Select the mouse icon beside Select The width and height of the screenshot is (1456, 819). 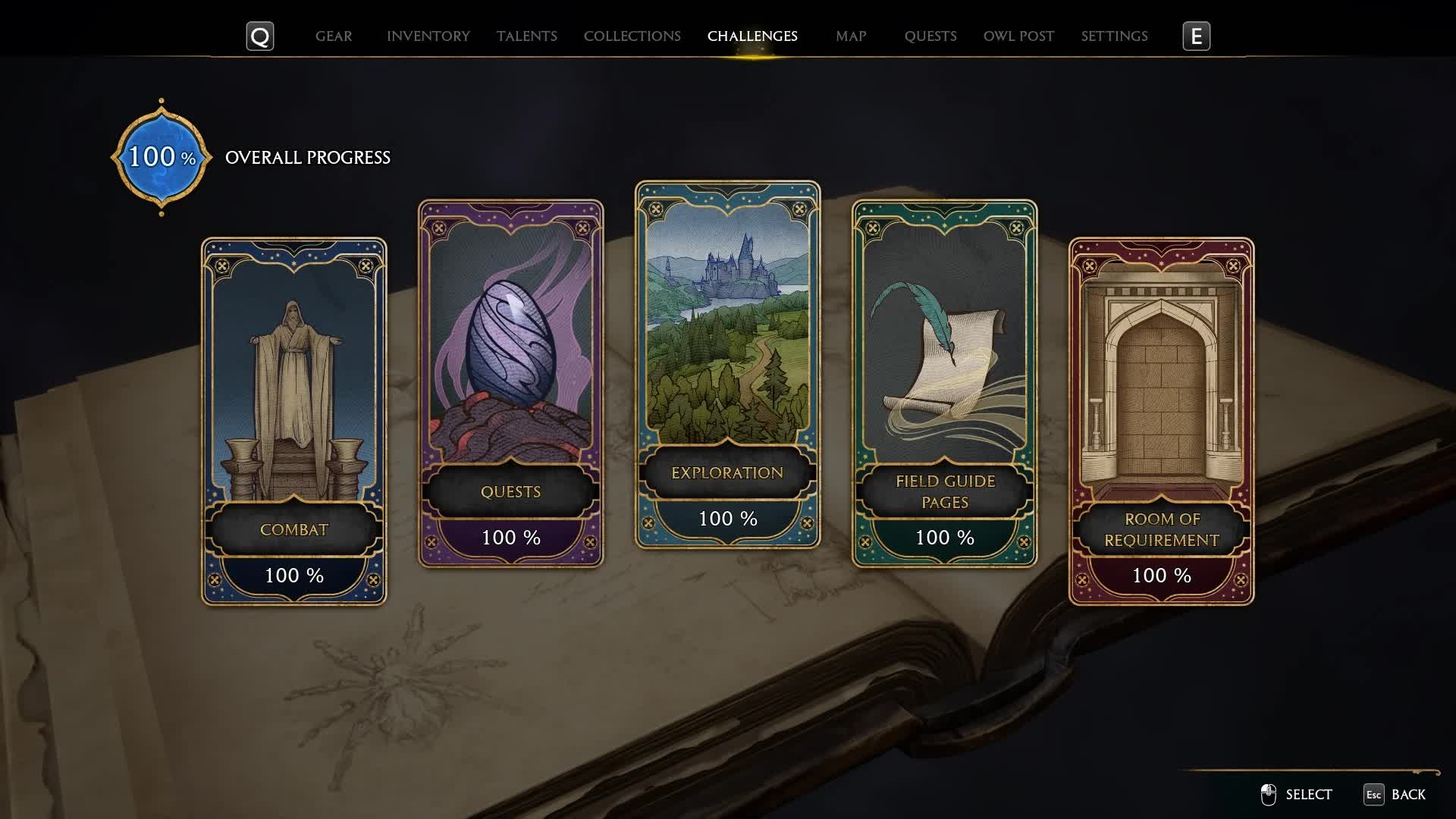[x=1268, y=795]
